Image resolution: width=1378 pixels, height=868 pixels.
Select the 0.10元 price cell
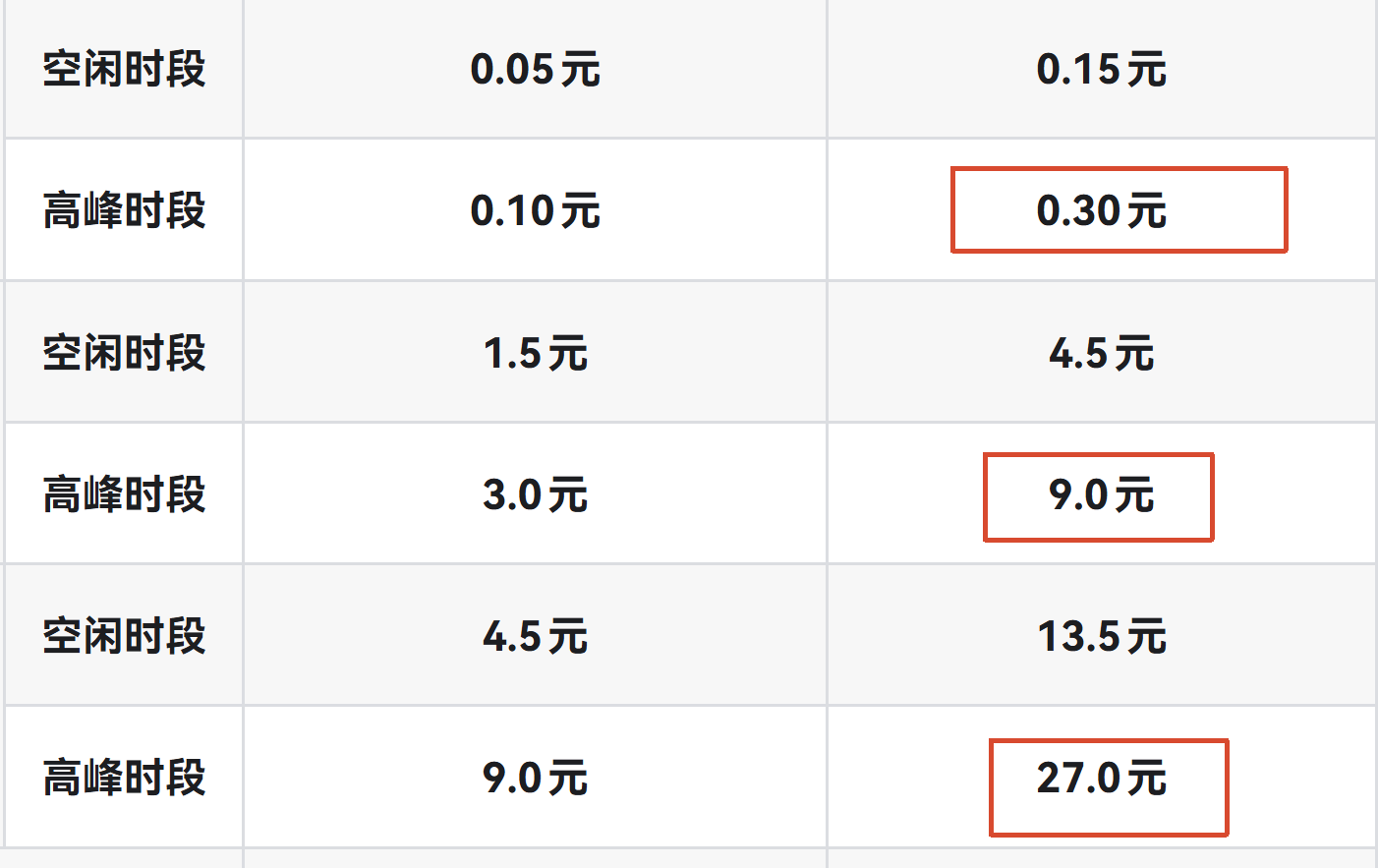535,210
